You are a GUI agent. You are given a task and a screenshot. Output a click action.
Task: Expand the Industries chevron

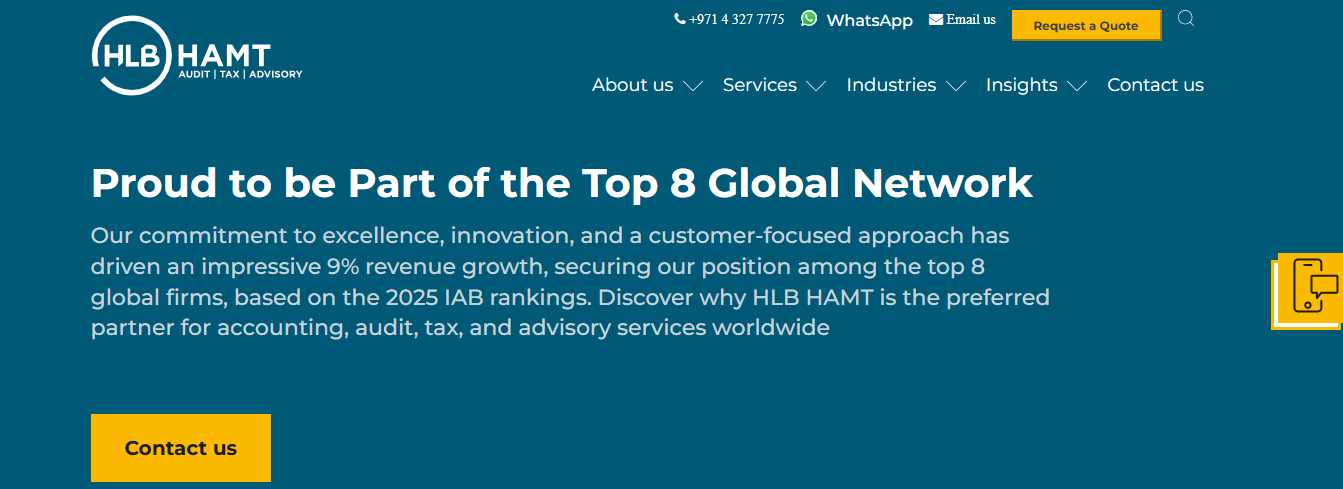956,87
